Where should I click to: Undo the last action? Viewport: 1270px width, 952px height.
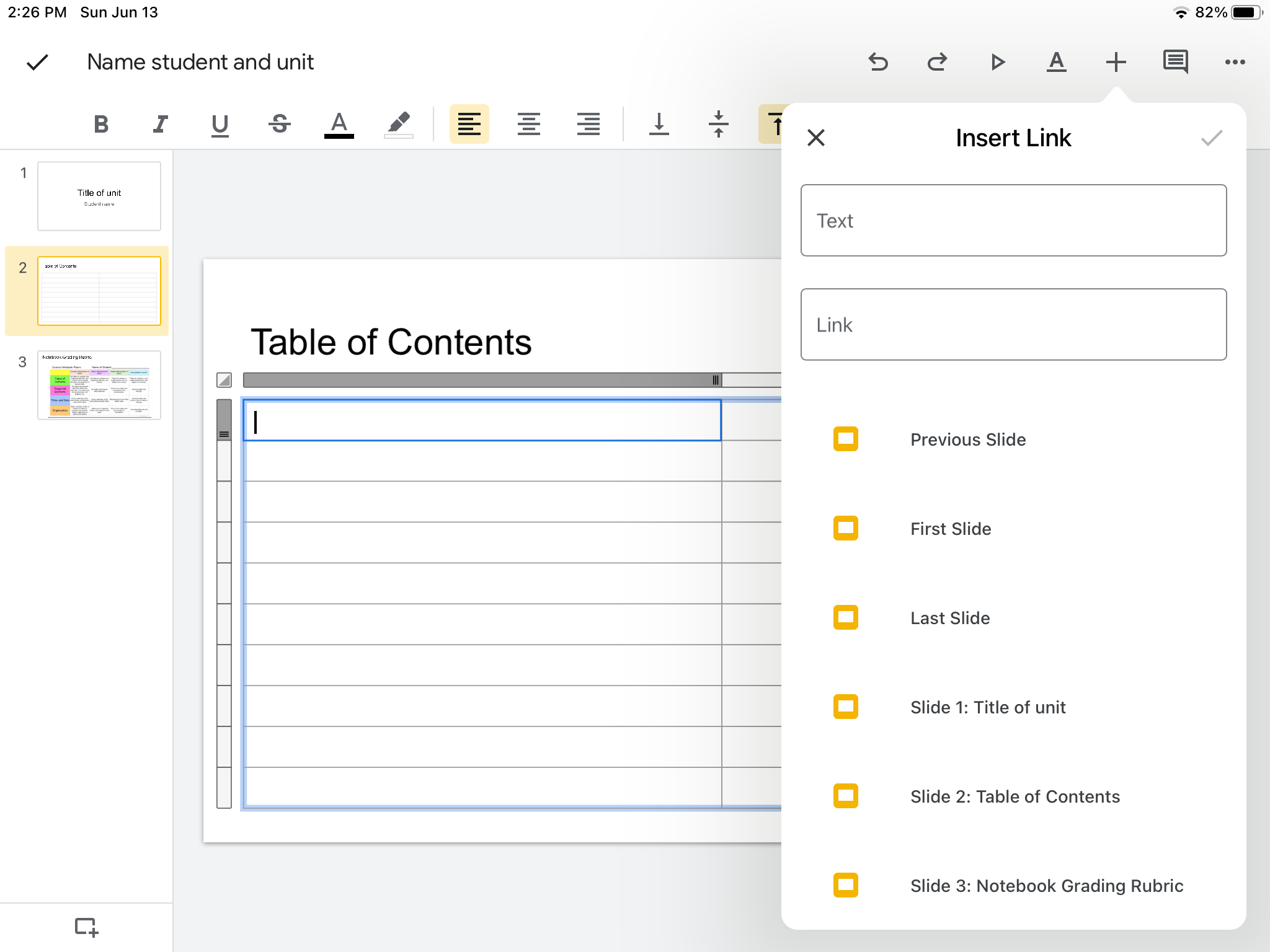(x=878, y=62)
